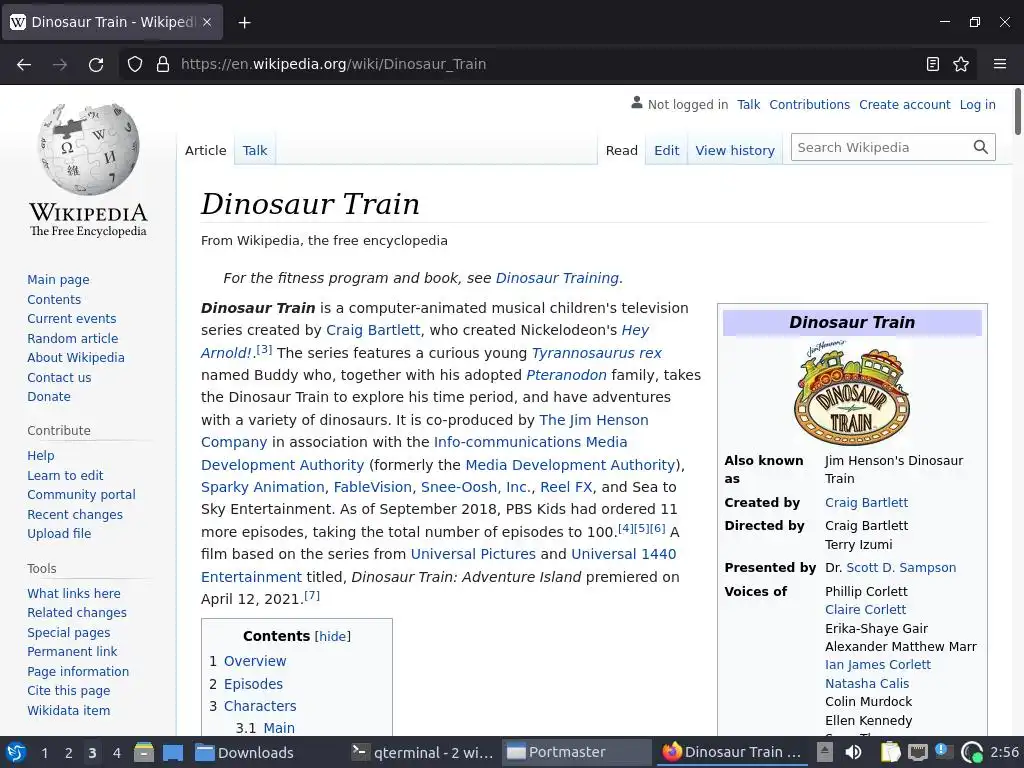Open Main page sidebar link
The image size is (1024, 768).
tap(58, 280)
